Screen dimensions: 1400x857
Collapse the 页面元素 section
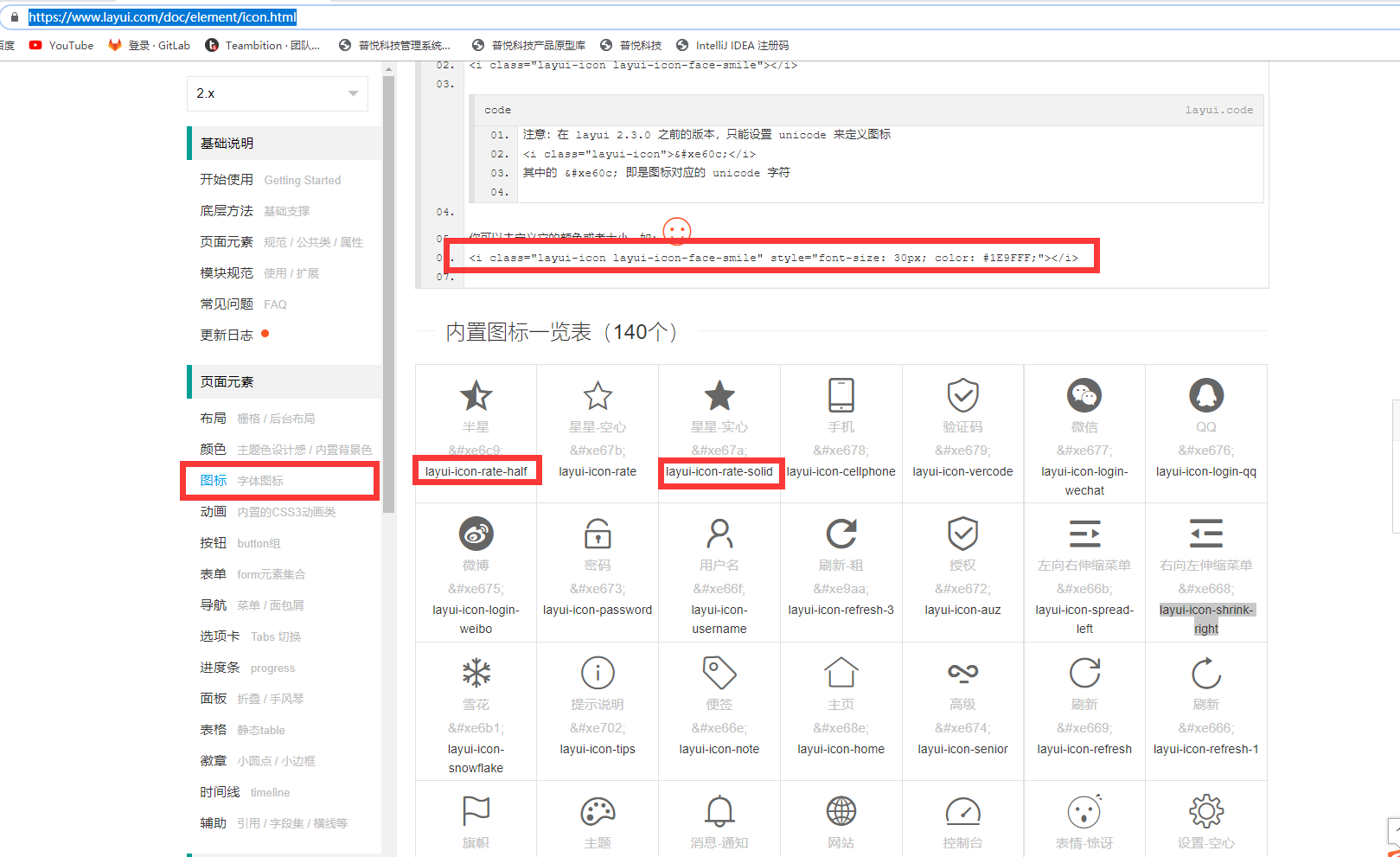tap(227, 381)
